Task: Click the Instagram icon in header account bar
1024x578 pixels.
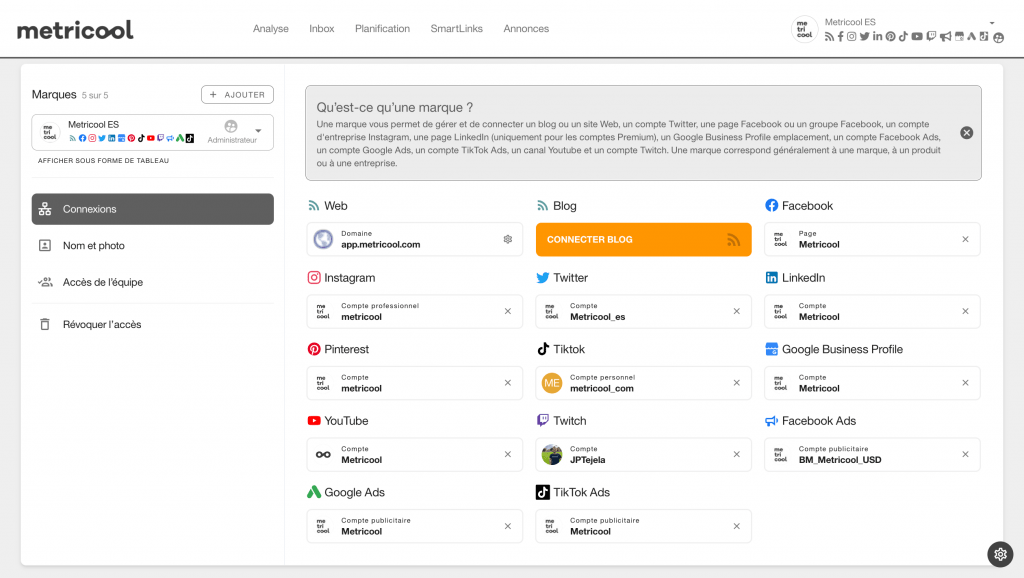Action: coord(852,37)
